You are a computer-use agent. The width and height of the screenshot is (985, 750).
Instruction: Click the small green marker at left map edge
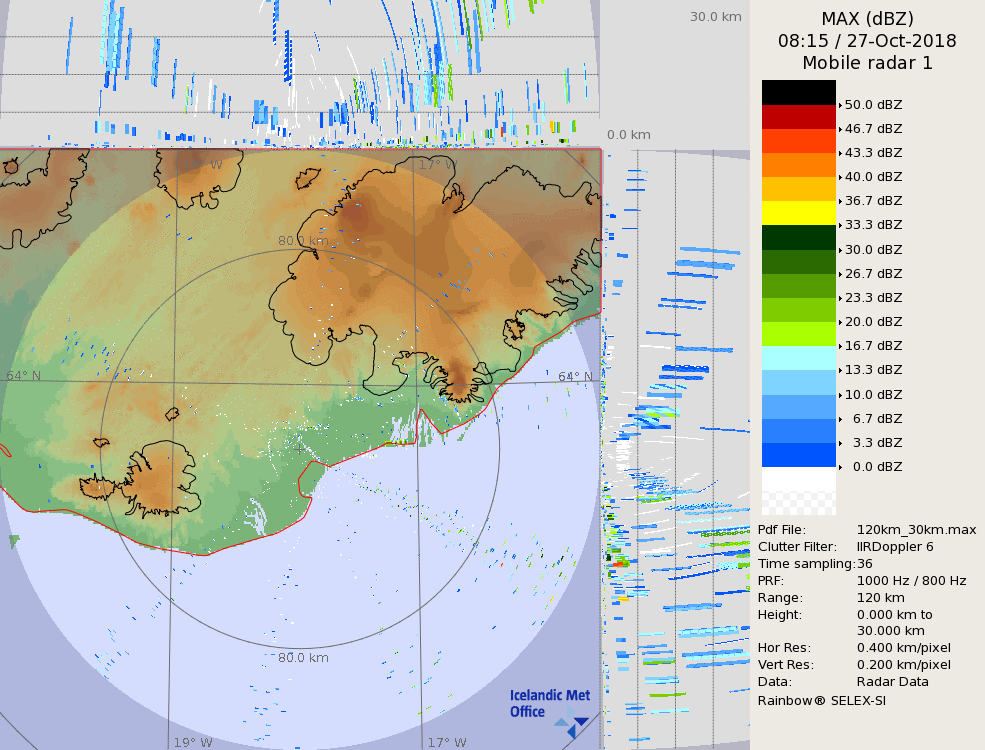click(x=14, y=541)
